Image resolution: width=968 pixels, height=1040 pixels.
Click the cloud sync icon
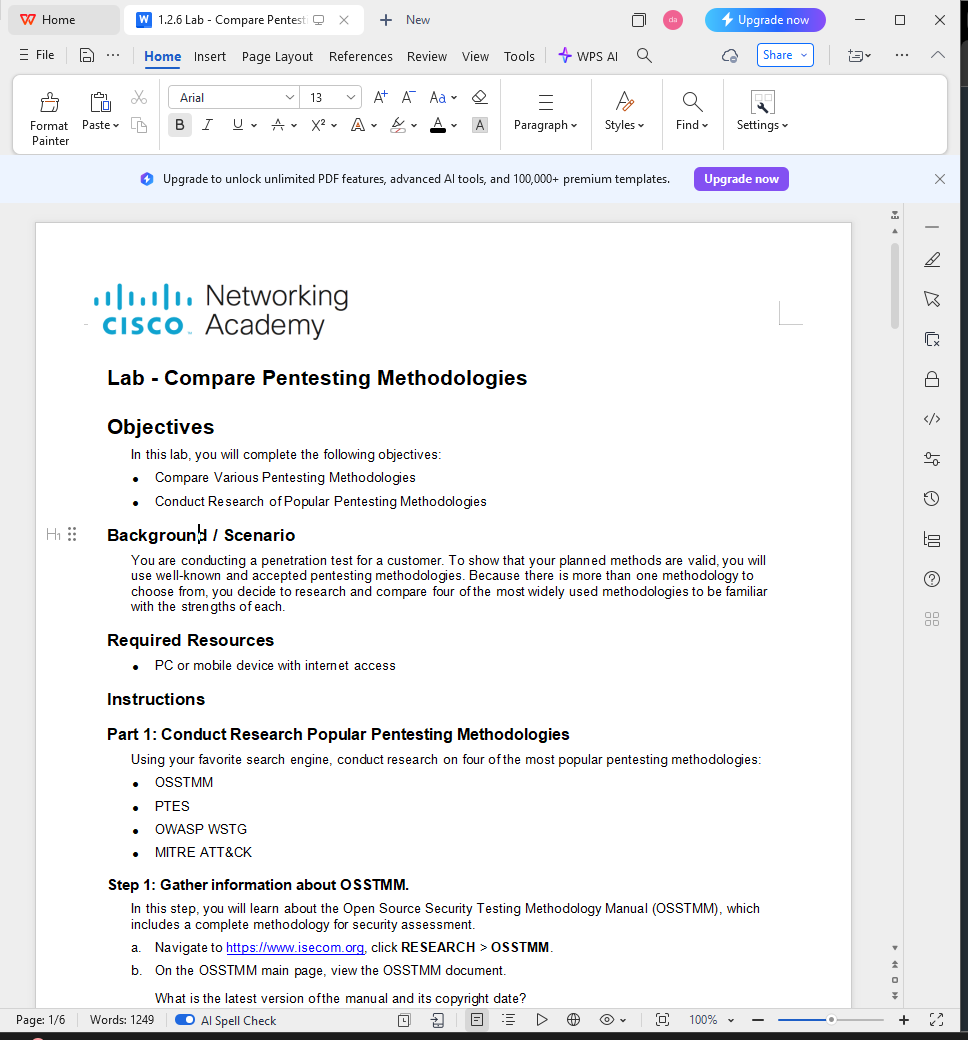(730, 56)
